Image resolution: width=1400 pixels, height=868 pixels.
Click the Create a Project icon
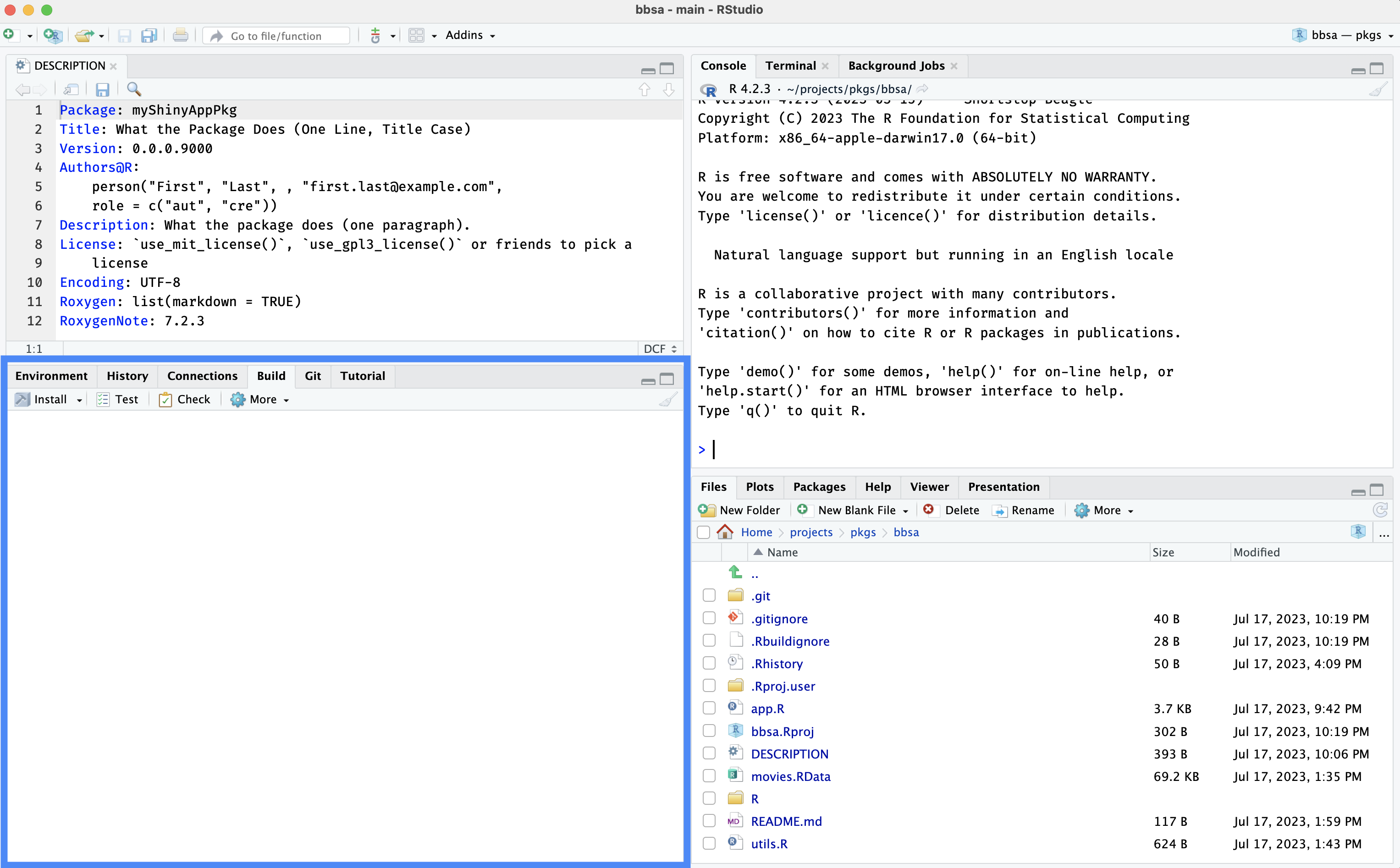tap(52, 35)
